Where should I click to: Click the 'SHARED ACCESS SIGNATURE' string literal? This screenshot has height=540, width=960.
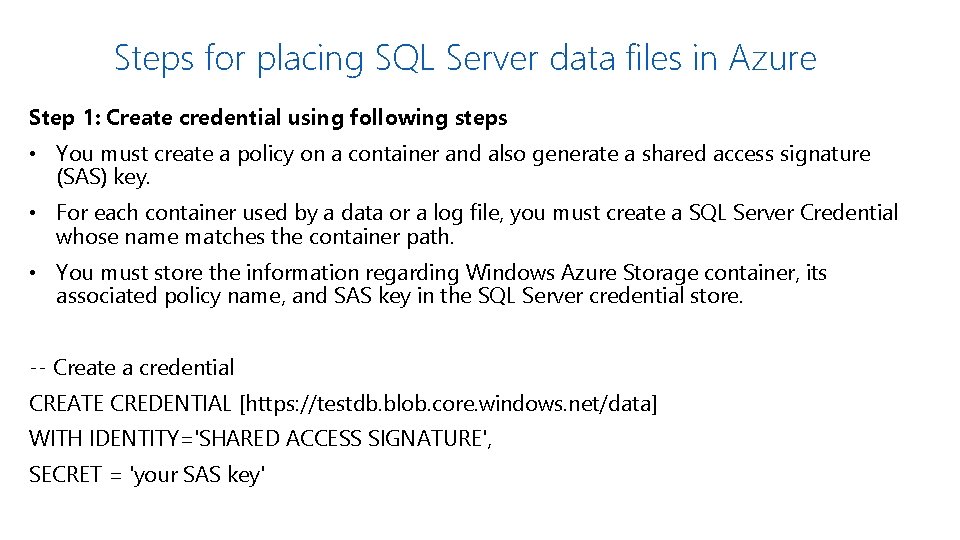[342, 439]
